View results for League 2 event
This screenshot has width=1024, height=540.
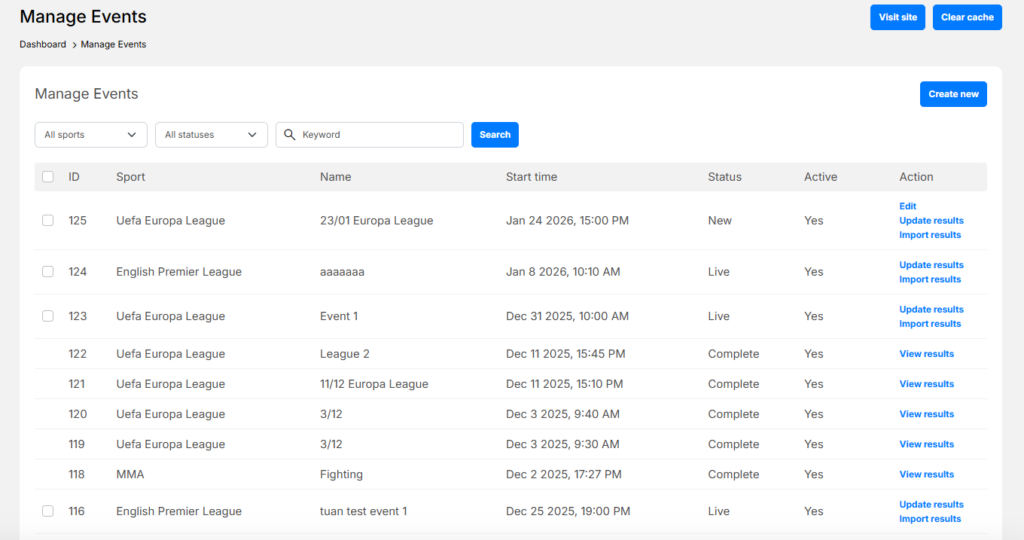pyautogui.click(x=926, y=354)
